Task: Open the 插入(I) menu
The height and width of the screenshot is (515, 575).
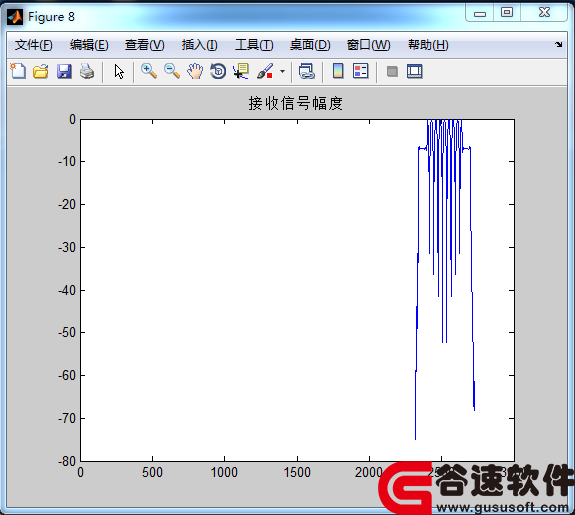Action: pyautogui.click(x=199, y=45)
